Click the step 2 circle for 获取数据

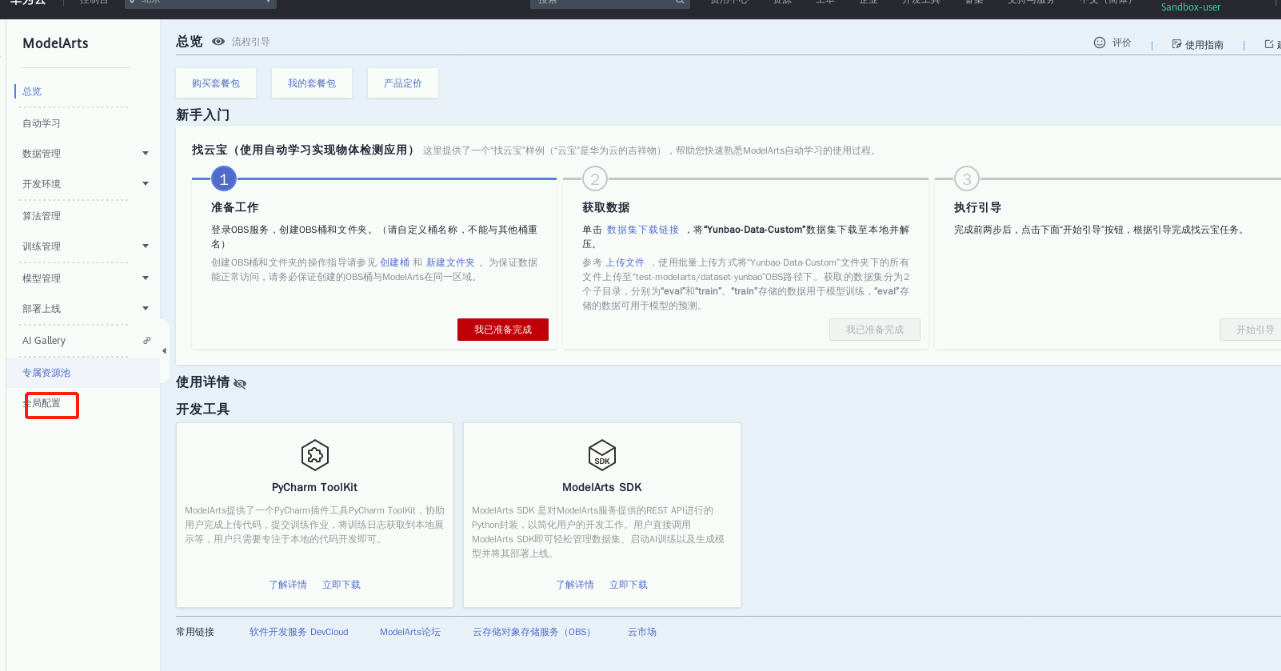coord(595,179)
